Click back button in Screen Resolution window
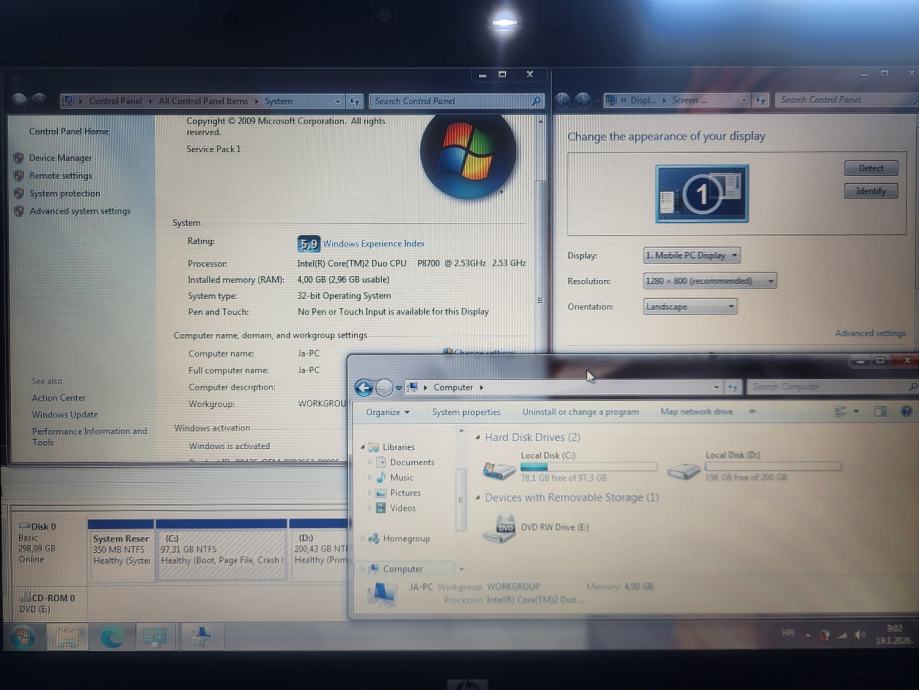The height and width of the screenshot is (690, 919). [563, 100]
